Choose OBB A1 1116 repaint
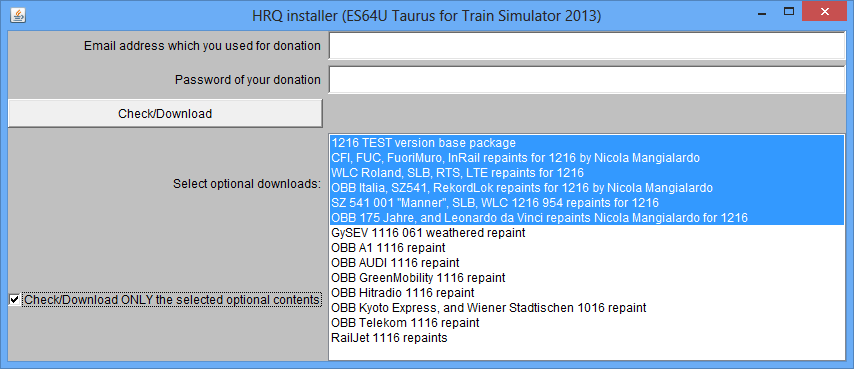This screenshot has height=369, width=854. 587,248
